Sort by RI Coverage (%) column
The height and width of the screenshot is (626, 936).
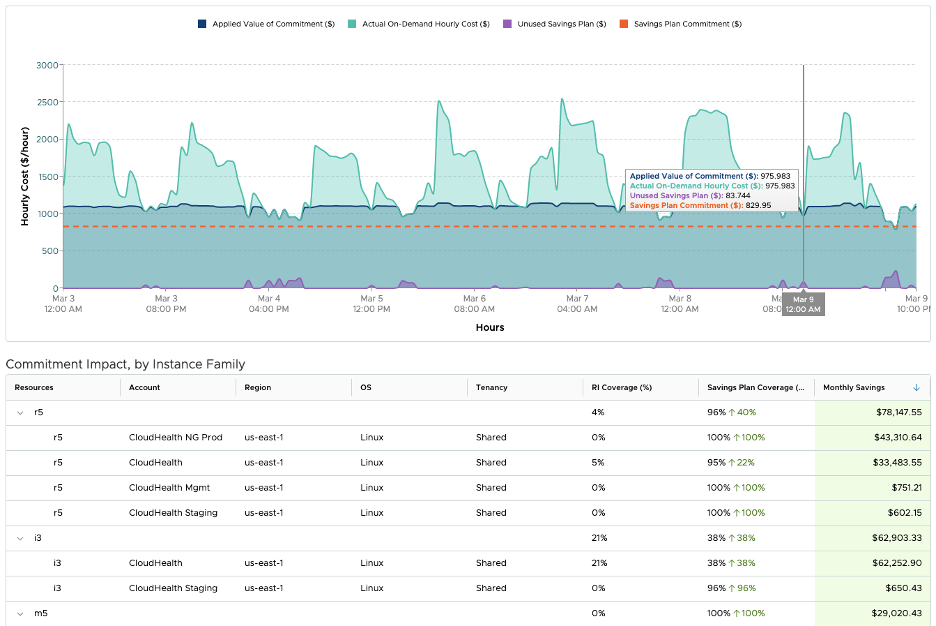click(x=621, y=387)
